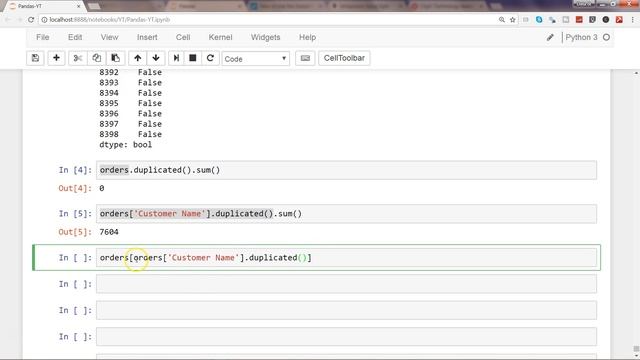Open the cell type Code dropdown

click(x=256, y=59)
